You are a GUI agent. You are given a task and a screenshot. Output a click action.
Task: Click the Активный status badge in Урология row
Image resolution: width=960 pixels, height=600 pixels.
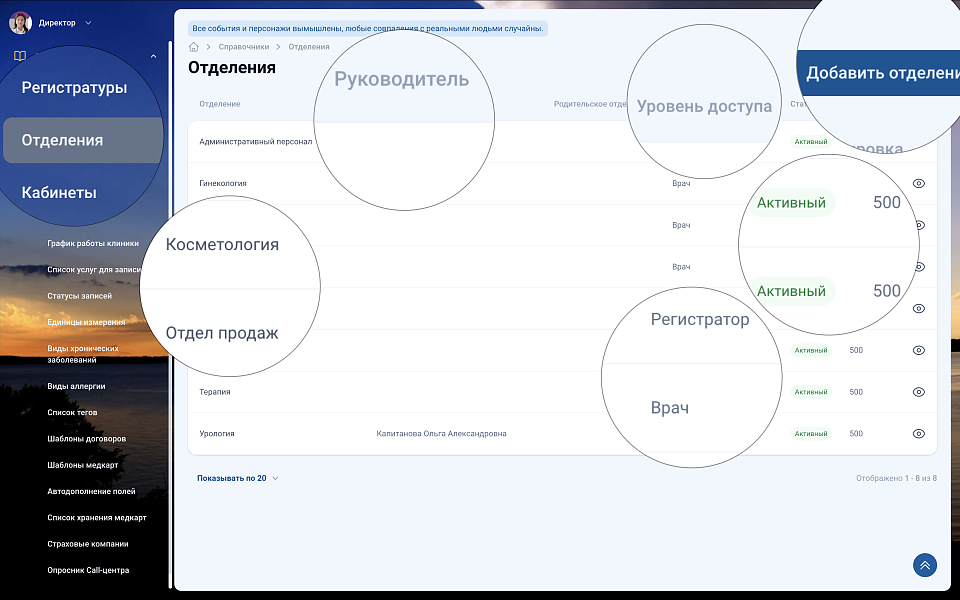[811, 434]
